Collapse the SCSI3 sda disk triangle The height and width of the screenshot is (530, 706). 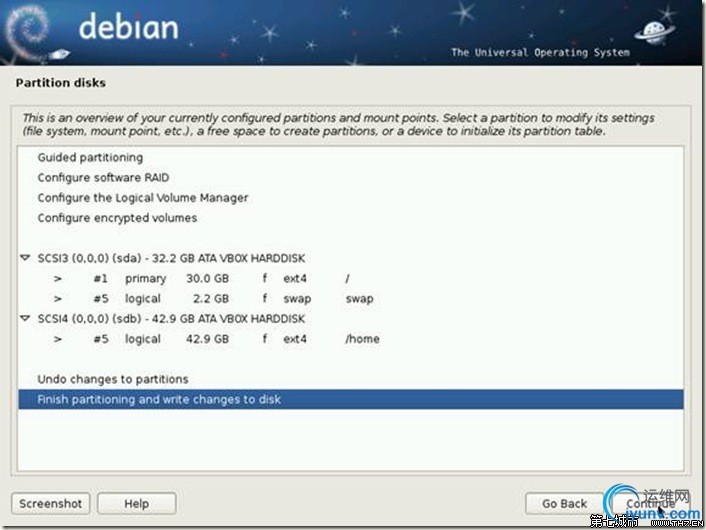25,258
